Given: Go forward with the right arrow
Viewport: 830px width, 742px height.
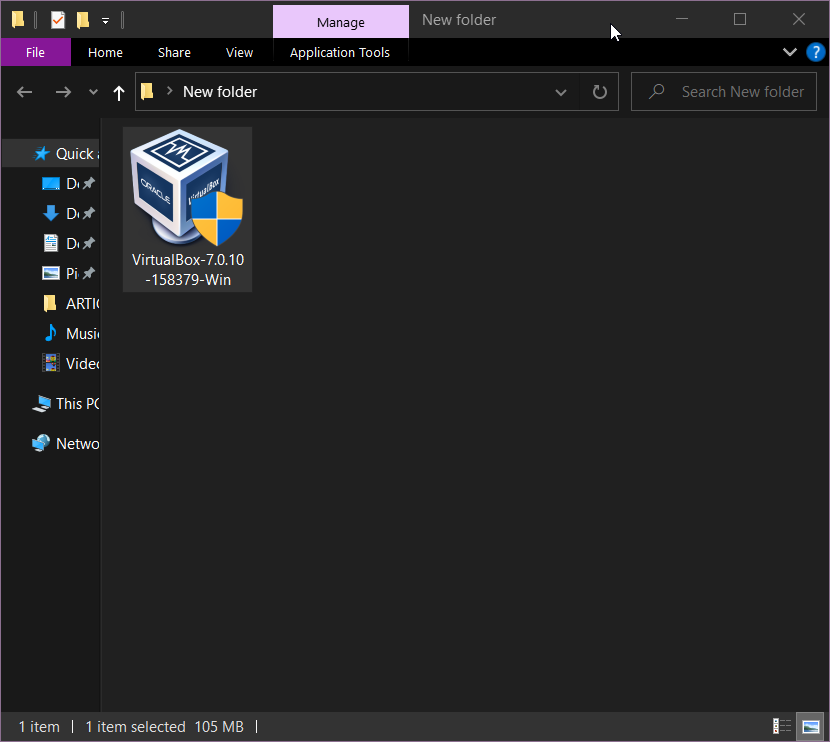Looking at the screenshot, I should [x=63, y=92].
